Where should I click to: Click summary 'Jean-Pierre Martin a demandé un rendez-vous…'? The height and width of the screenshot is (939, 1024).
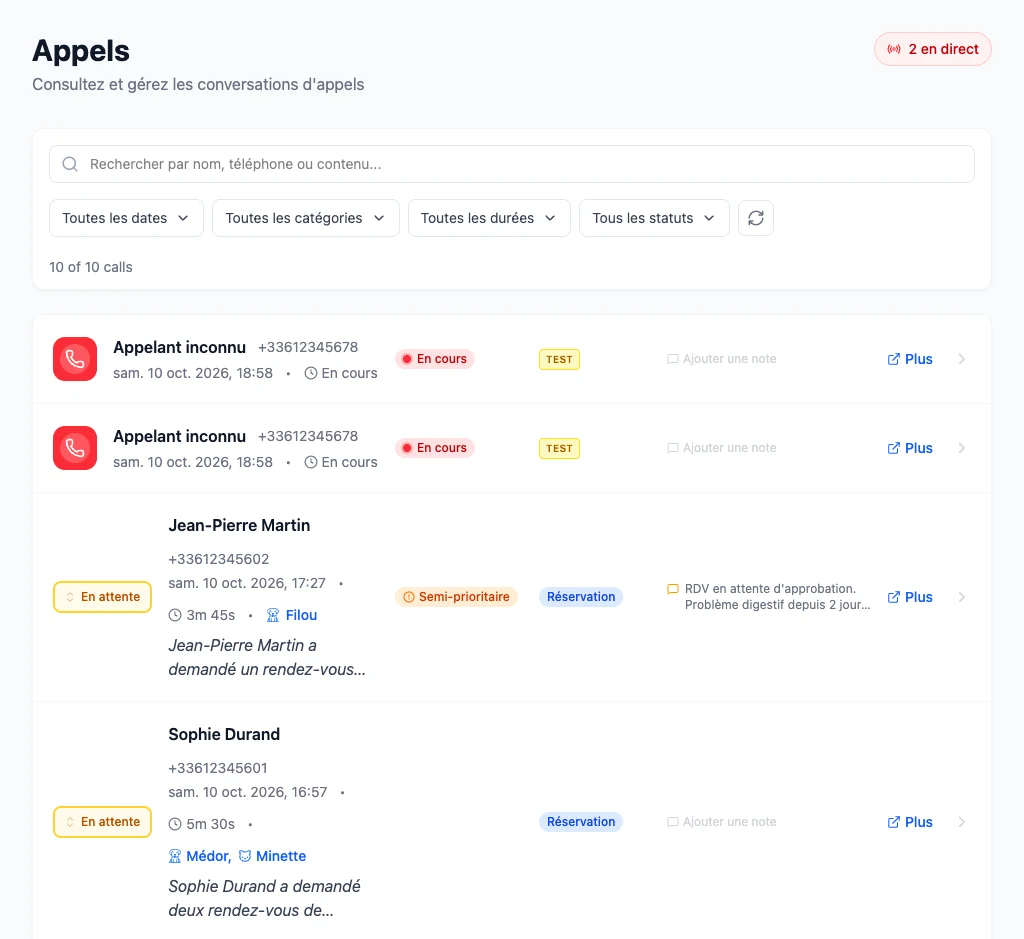tap(267, 658)
